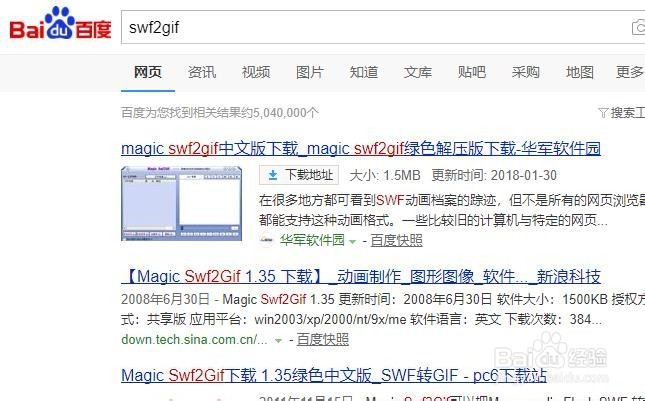The image size is (645, 401).
Task: Open Magic Swf2Gif下载 pc6下载站 result
Action: coord(334,376)
